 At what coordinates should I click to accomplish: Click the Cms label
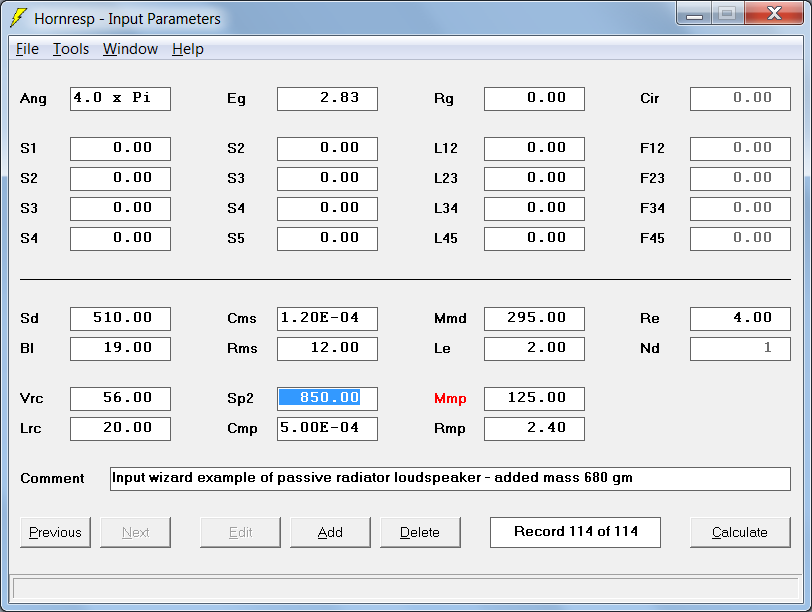(242, 318)
